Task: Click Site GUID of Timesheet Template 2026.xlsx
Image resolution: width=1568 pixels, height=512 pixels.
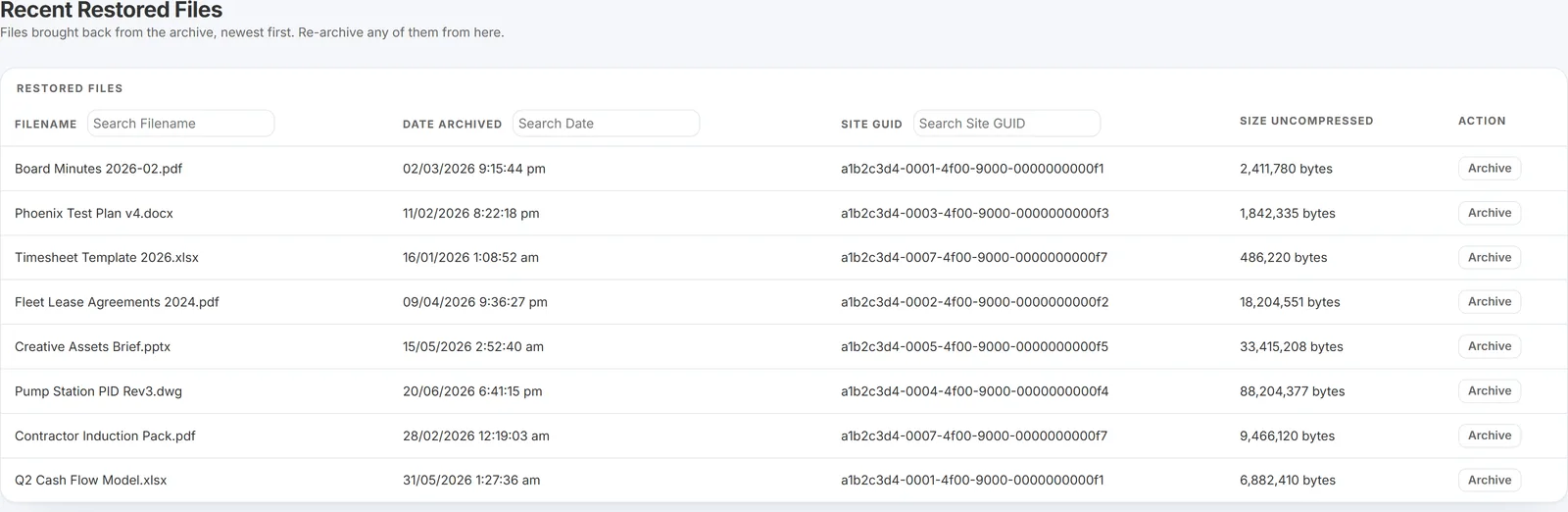Action: pos(974,258)
